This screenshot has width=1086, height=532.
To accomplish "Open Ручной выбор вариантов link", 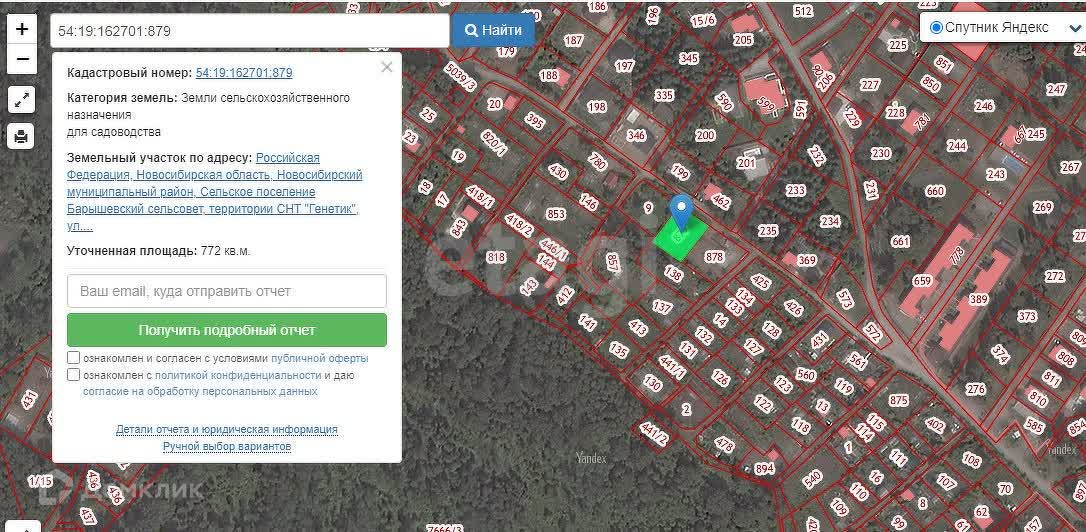I will pos(226,447).
